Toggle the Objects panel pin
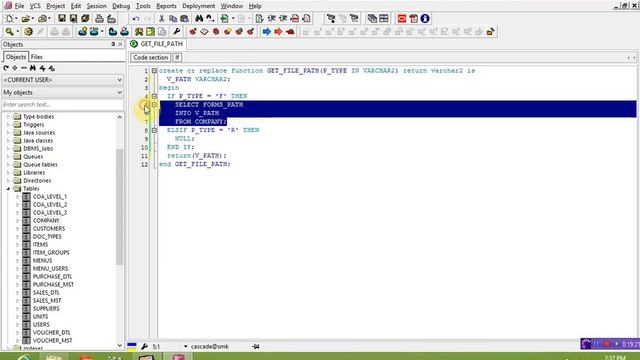Screen dimensions: 640x360 (x=113, y=44)
